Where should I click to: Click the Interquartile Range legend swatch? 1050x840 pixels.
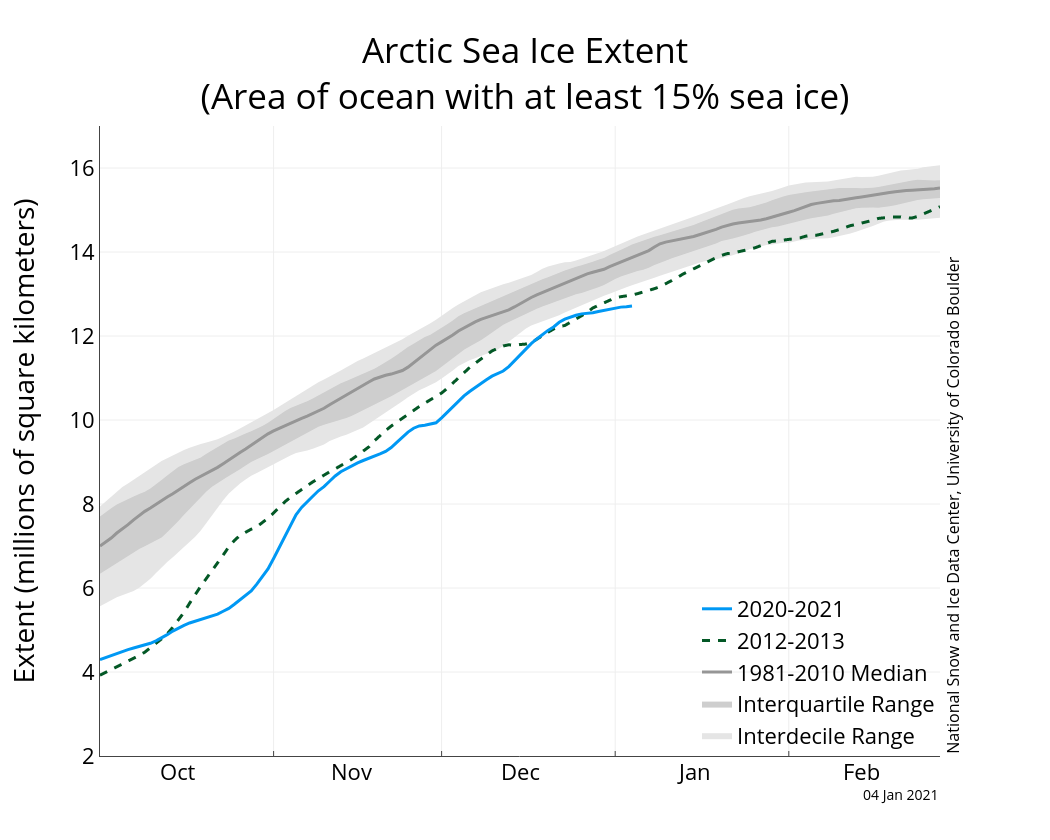716,705
